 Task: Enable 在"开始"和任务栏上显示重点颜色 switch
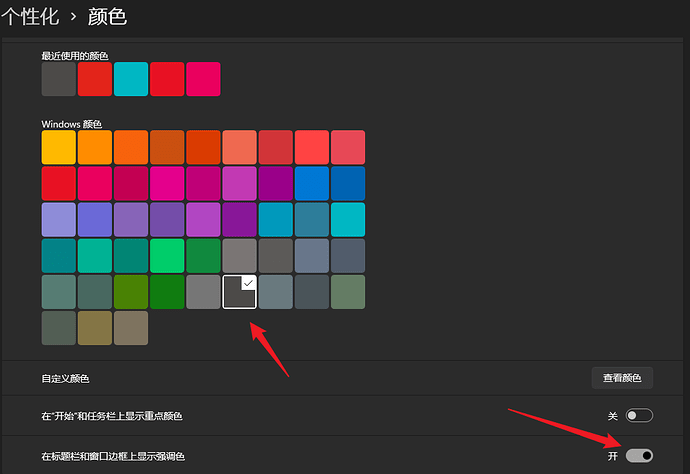click(x=639, y=415)
